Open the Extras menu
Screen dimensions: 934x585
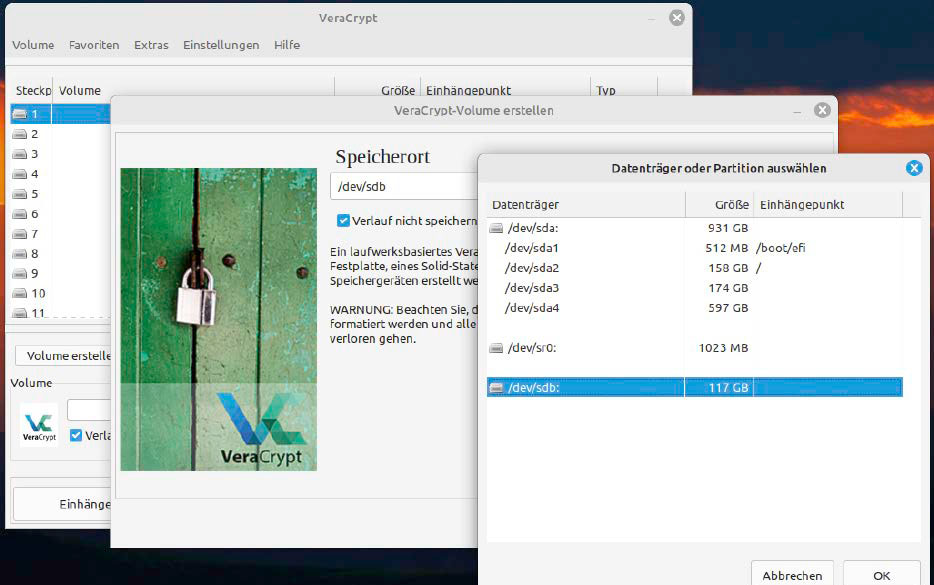151,45
